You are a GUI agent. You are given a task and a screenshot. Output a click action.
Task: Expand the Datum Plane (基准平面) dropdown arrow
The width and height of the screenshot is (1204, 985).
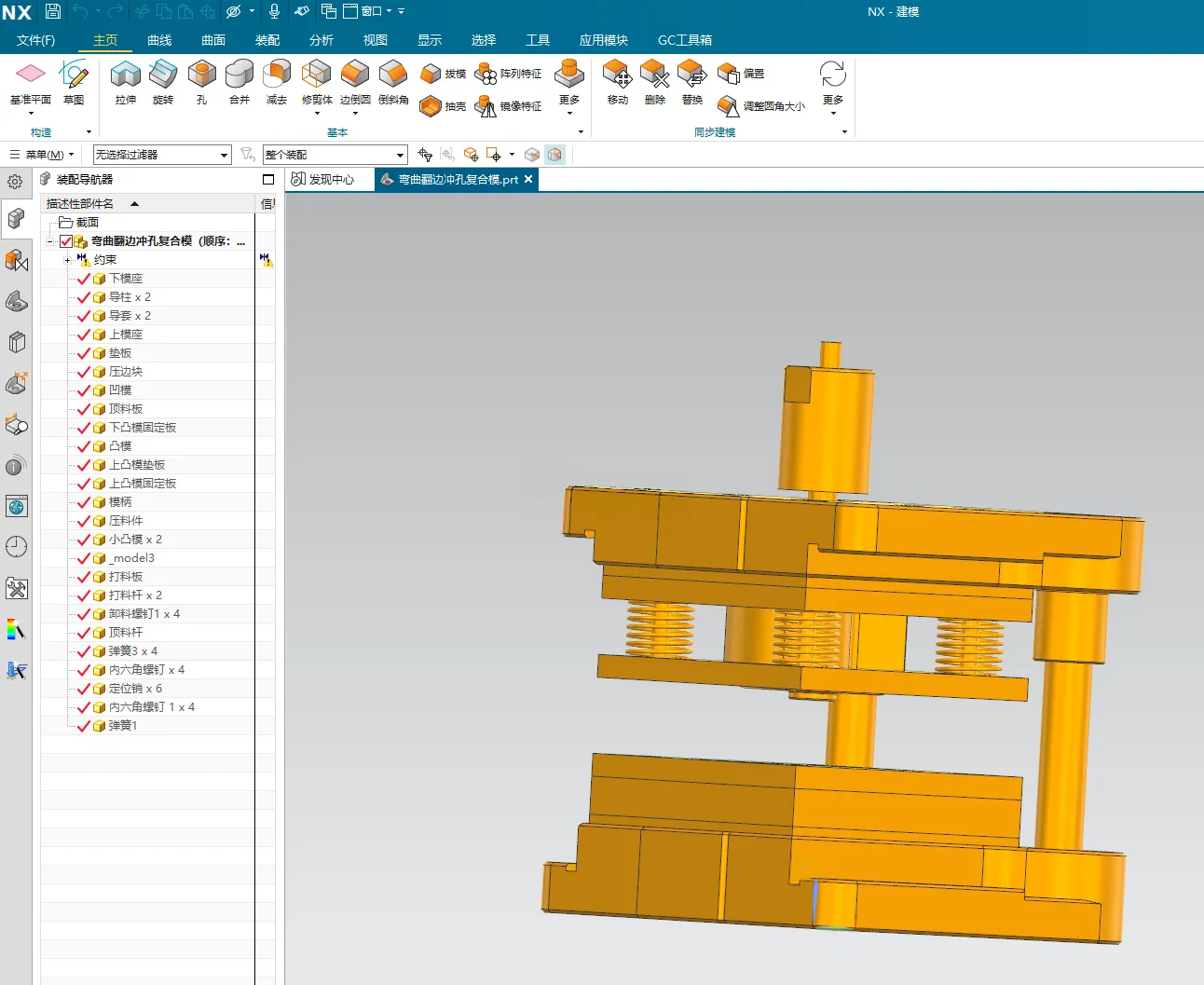(x=31, y=114)
